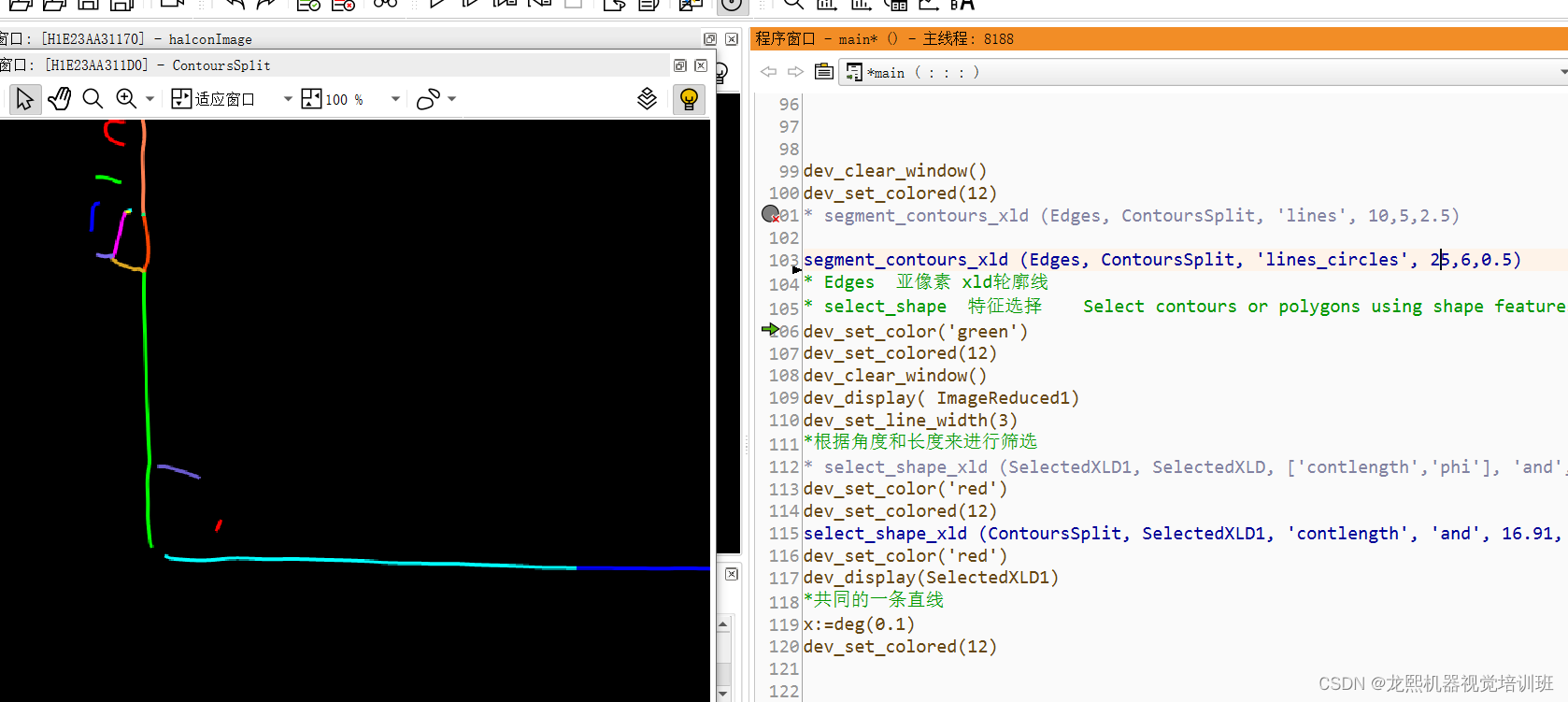Click the dev_set_colored(12) line 120
The height and width of the screenshot is (702, 1568).
[900, 647]
